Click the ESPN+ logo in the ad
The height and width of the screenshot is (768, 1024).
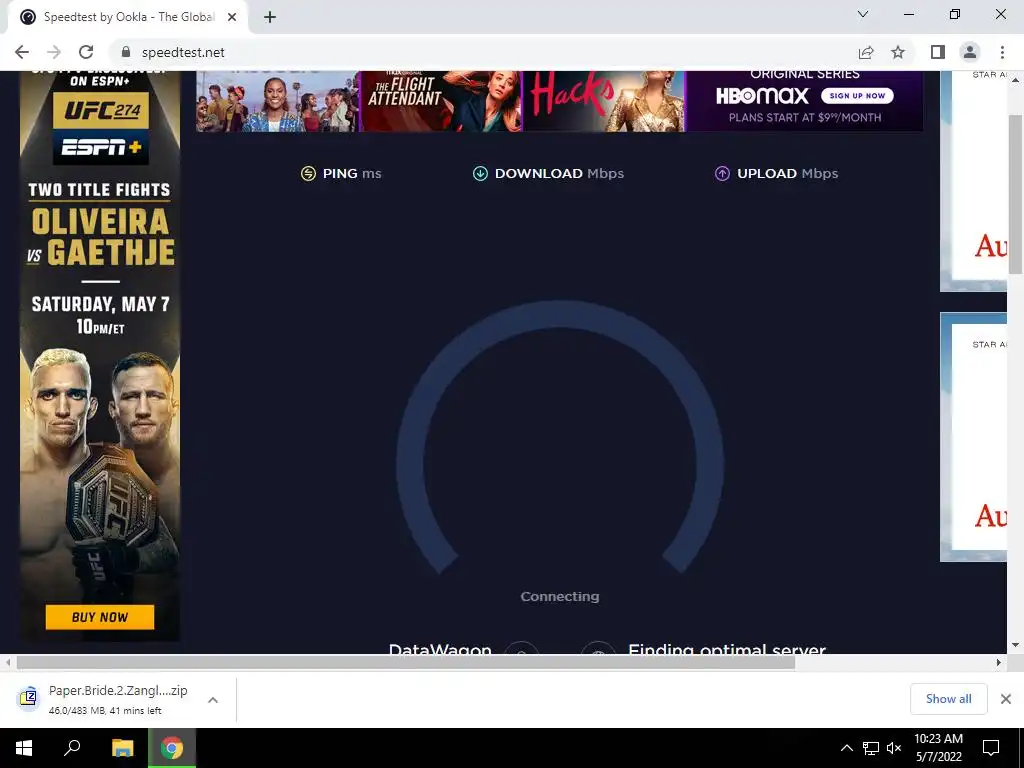(101, 148)
